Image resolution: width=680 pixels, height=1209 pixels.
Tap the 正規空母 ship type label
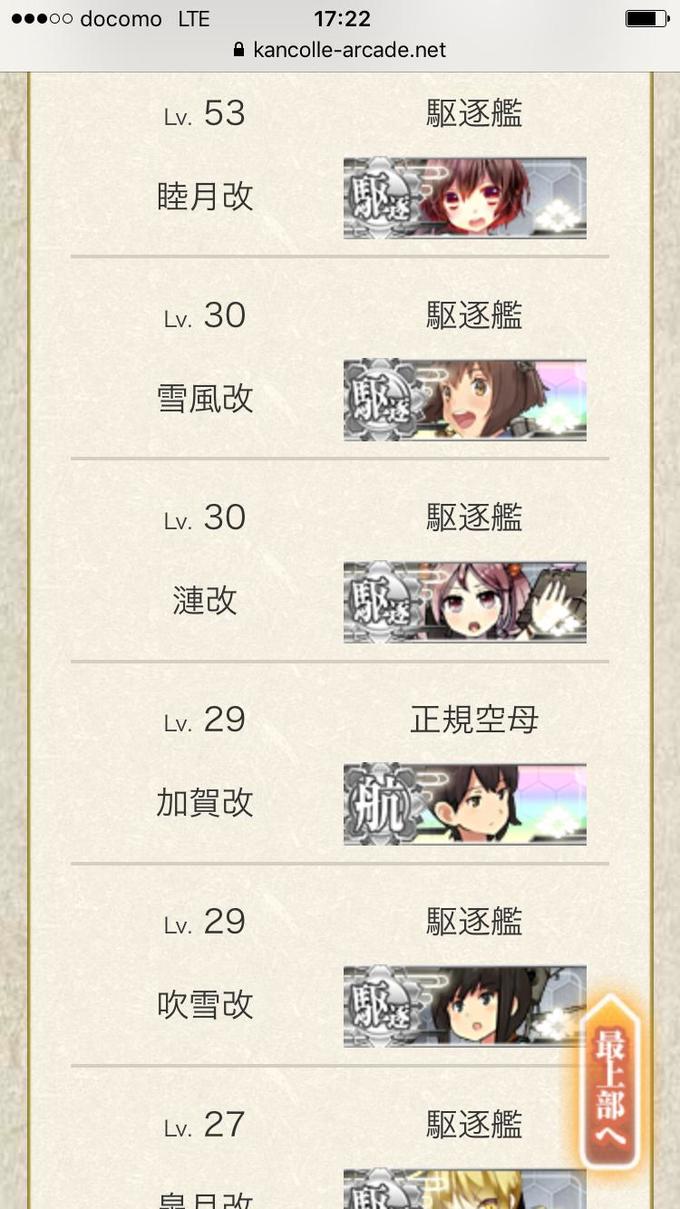(x=474, y=719)
